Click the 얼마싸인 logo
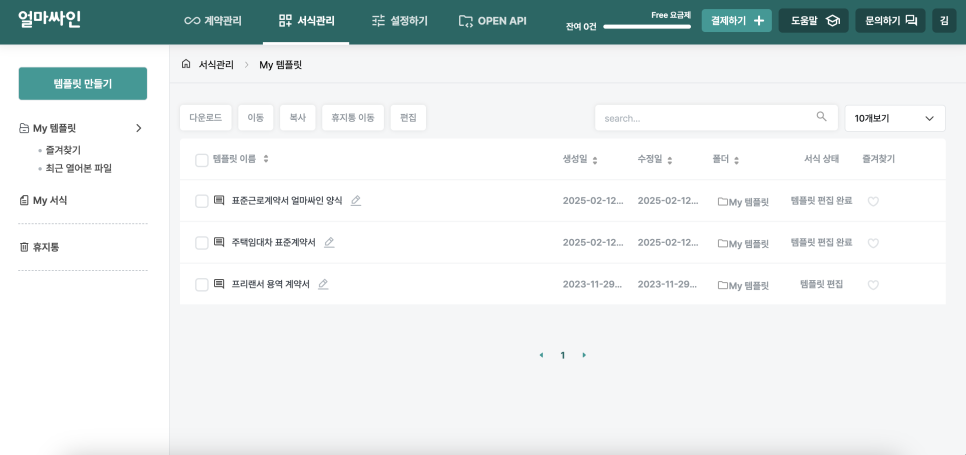The height and width of the screenshot is (455, 966). pos(49,20)
